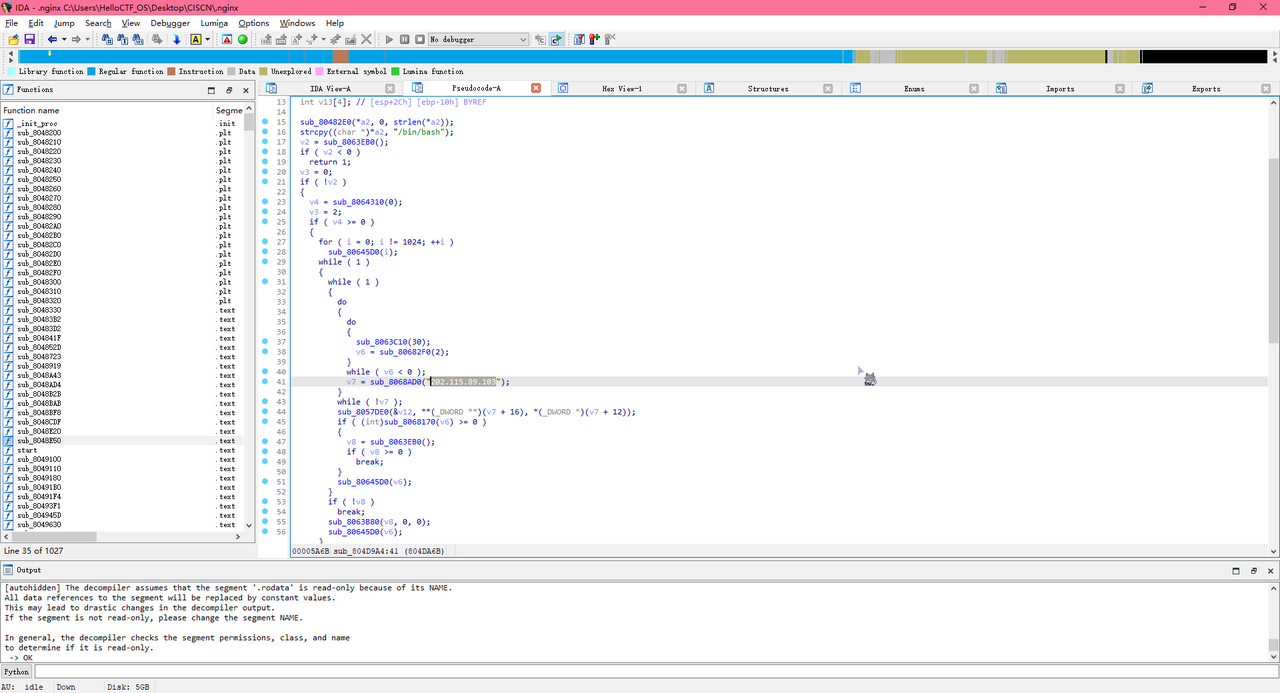1280x693 pixels.
Task: Close the IDA View-A tab
Action: pyautogui.click(x=388, y=89)
